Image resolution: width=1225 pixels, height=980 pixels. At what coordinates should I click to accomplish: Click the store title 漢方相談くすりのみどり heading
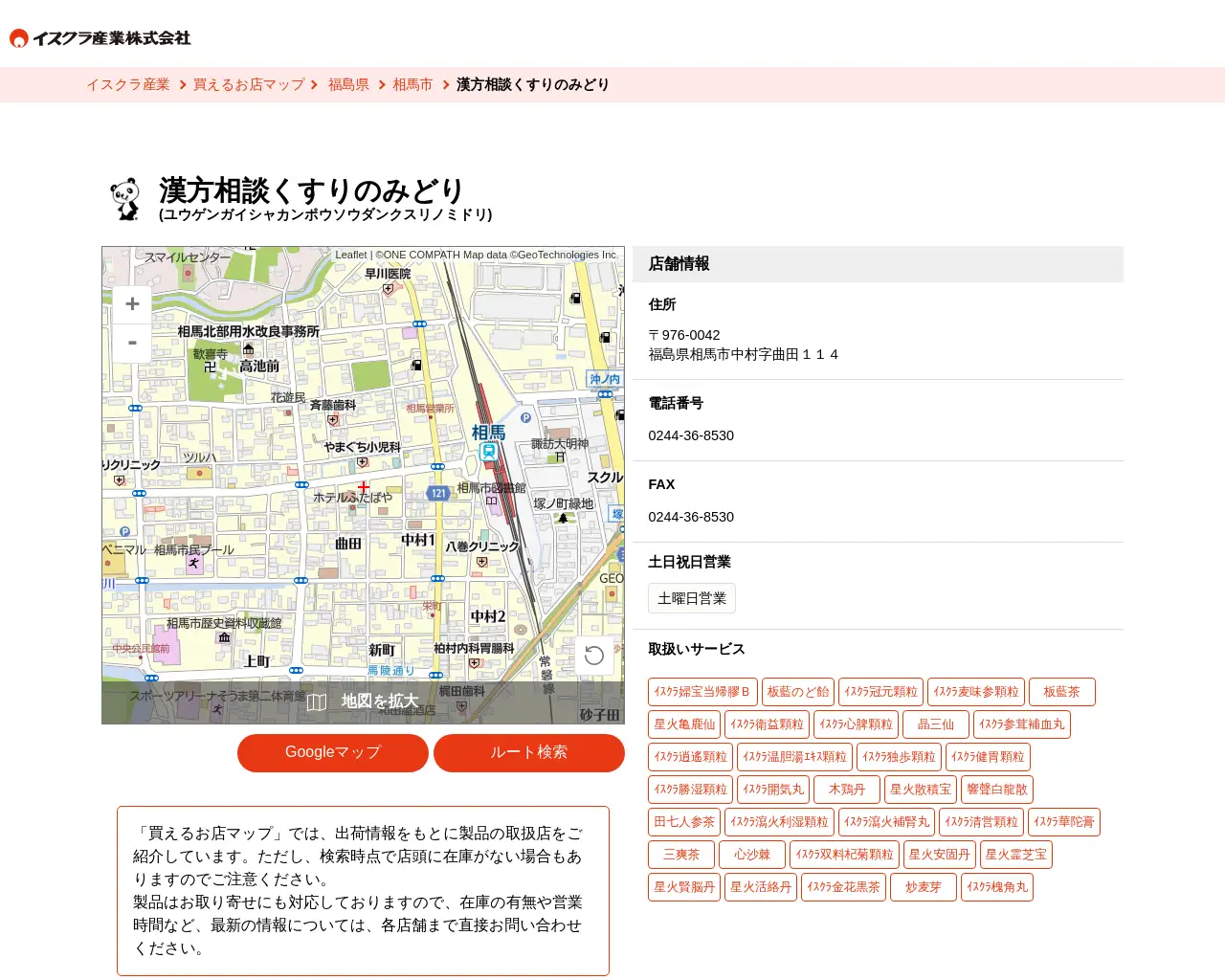pyautogui.click(x=312, y=190)
